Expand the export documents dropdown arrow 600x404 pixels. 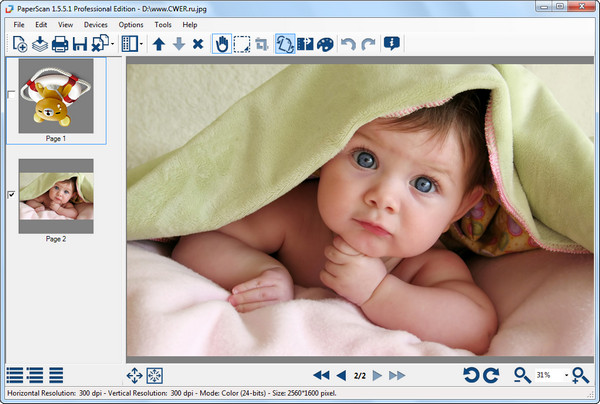pyautogui.click(x=114, y=44)
